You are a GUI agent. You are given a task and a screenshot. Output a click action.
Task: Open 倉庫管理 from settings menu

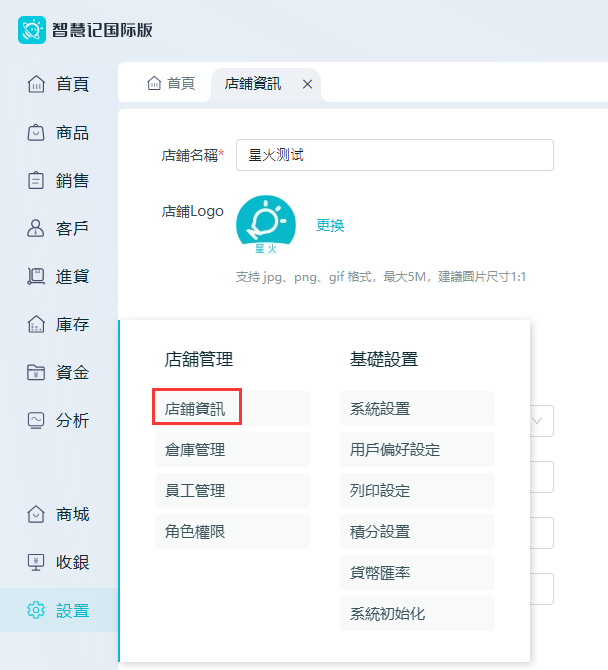tap(195, 450)
